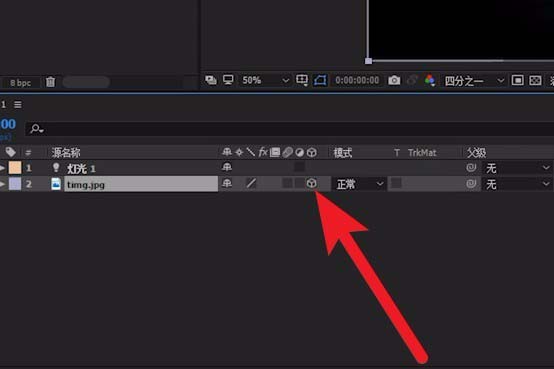
Task: Click the fx effect column header
Action: coord(263,152)
